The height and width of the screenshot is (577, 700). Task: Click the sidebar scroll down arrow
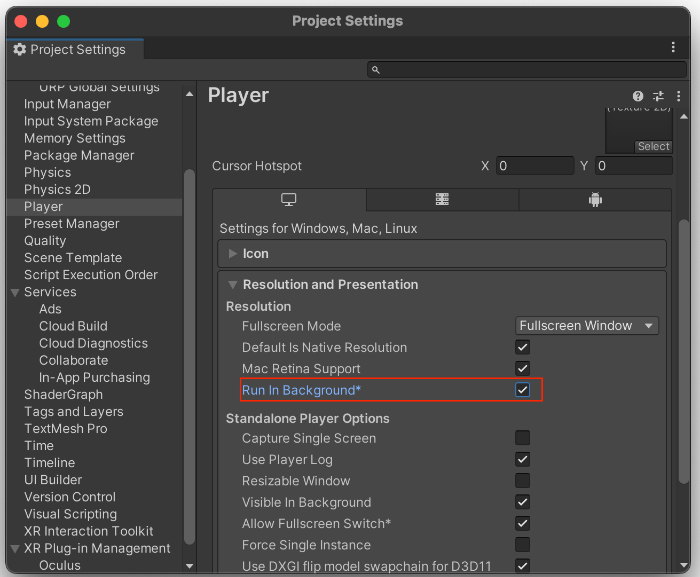(x=189, y=566)
